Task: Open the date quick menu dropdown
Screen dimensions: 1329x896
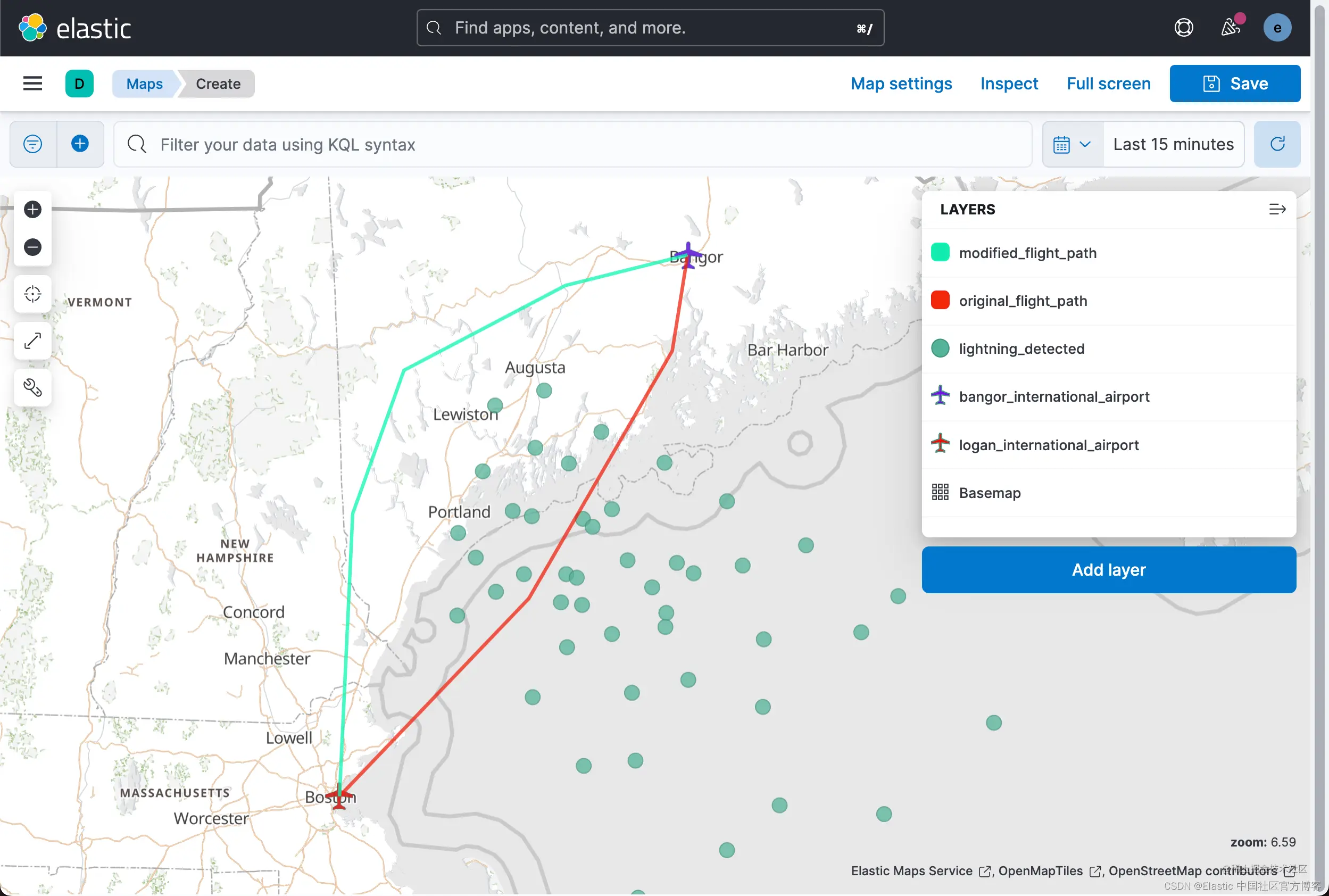Action: click(x=1072, y=145)
